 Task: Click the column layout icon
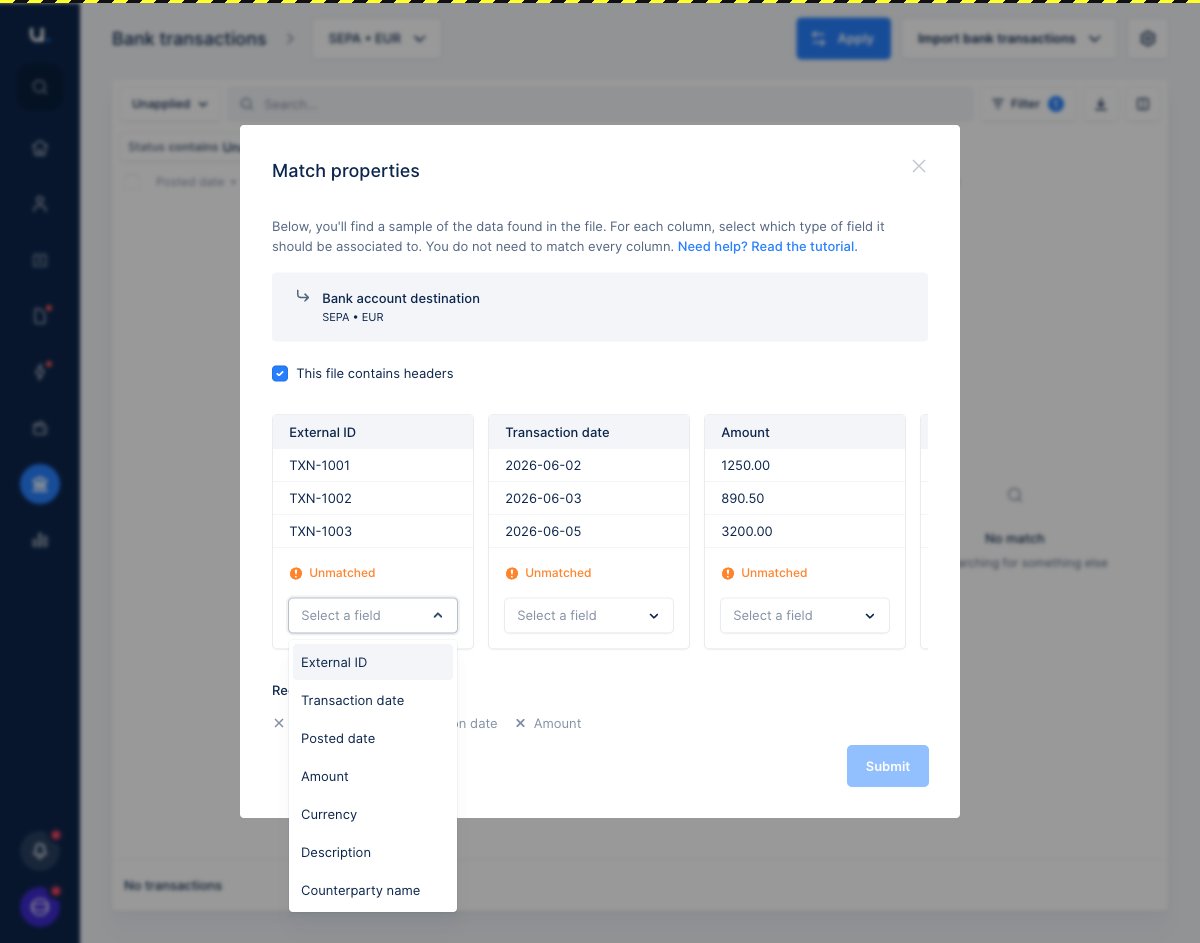tap(1144, 104)
